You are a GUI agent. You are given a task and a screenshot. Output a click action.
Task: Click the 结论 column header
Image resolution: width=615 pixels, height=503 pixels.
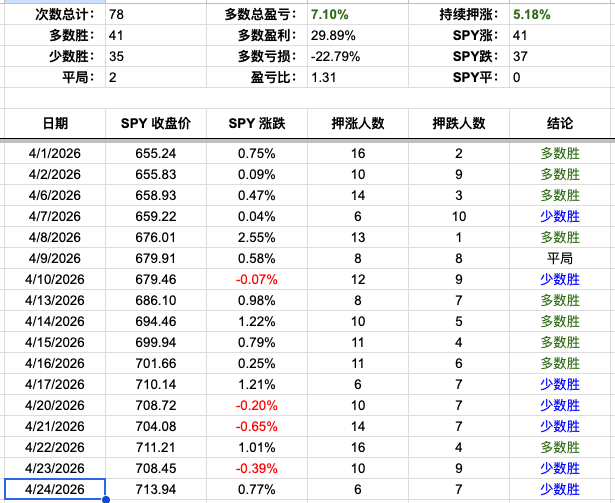point(560,123)
